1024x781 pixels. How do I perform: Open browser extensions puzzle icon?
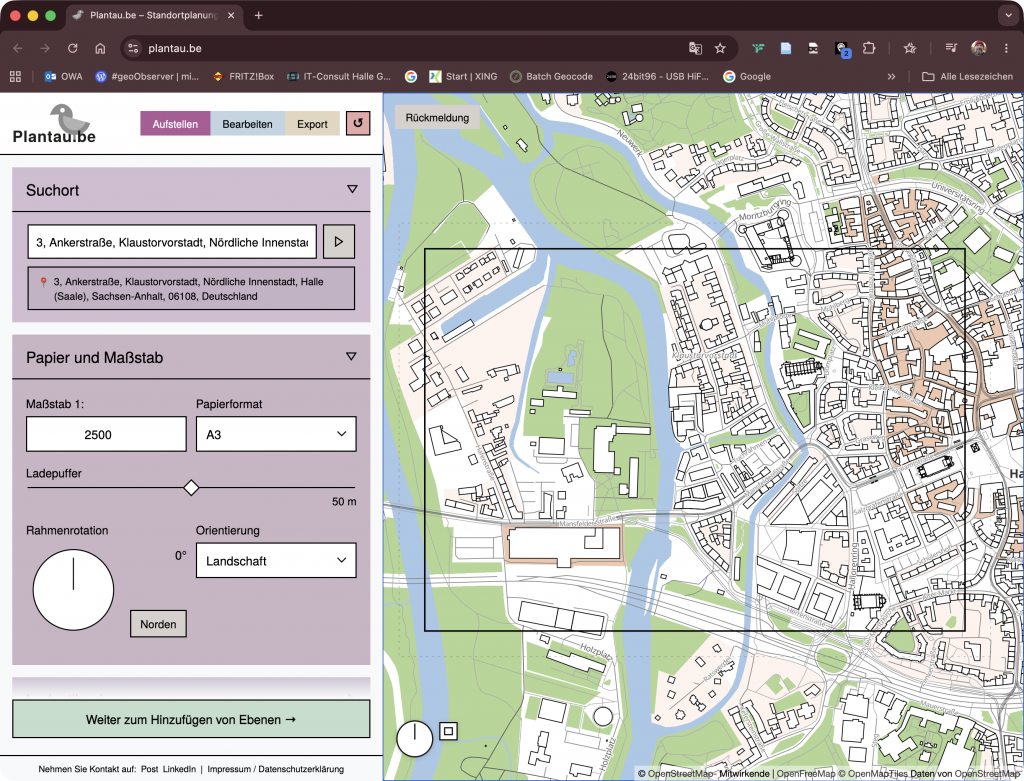point(869,48)
